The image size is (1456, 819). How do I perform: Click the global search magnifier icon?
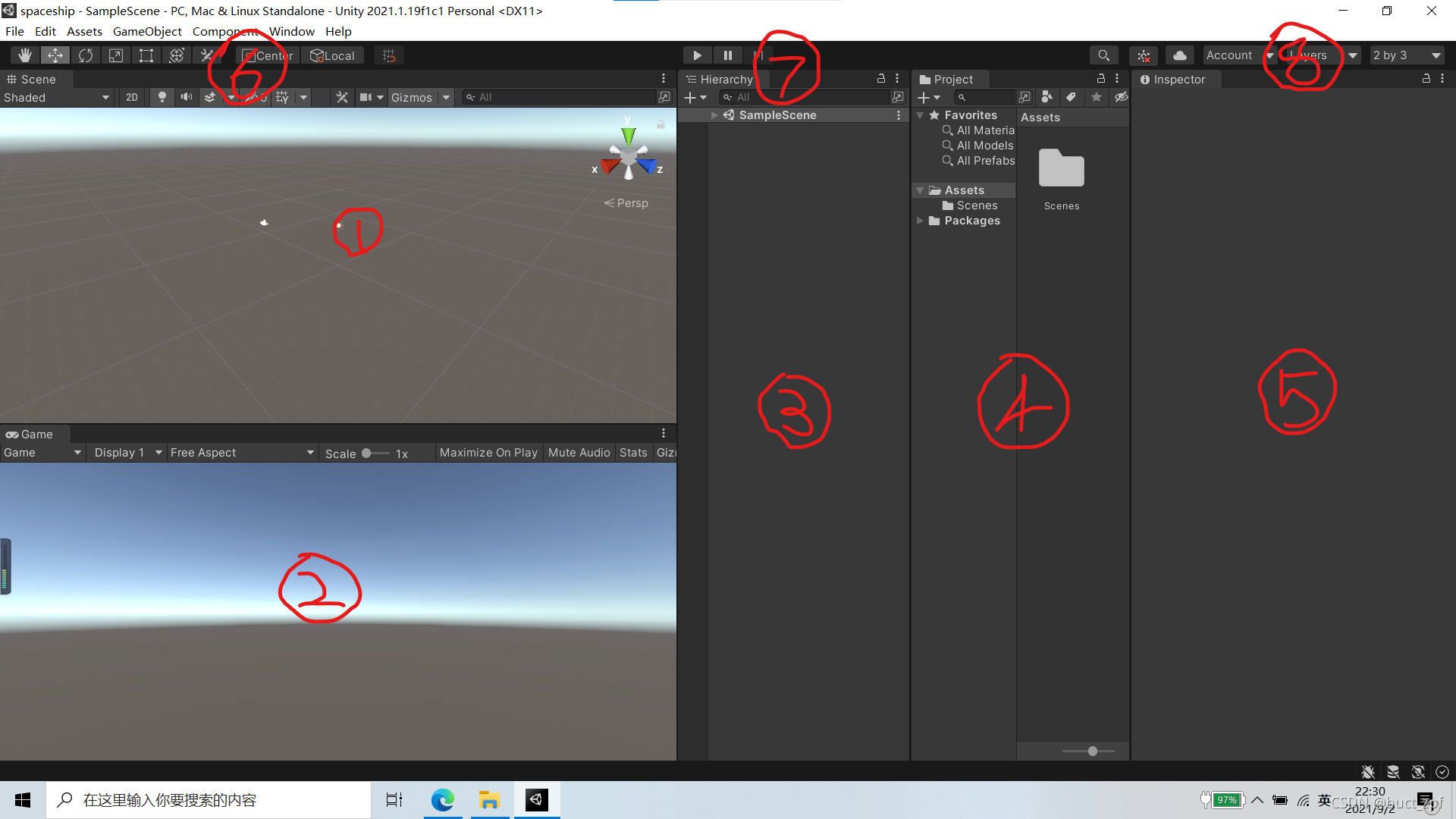tap(1104, 55)
